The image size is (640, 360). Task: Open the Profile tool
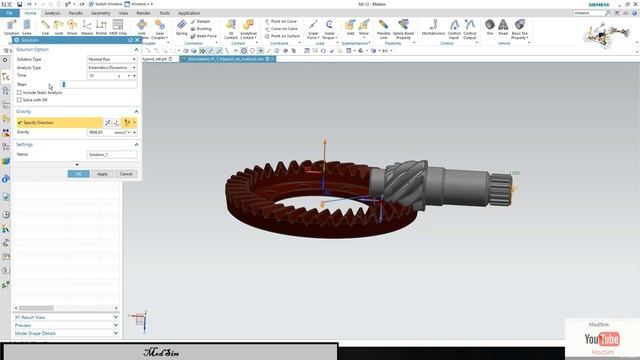tap(101, 27)
